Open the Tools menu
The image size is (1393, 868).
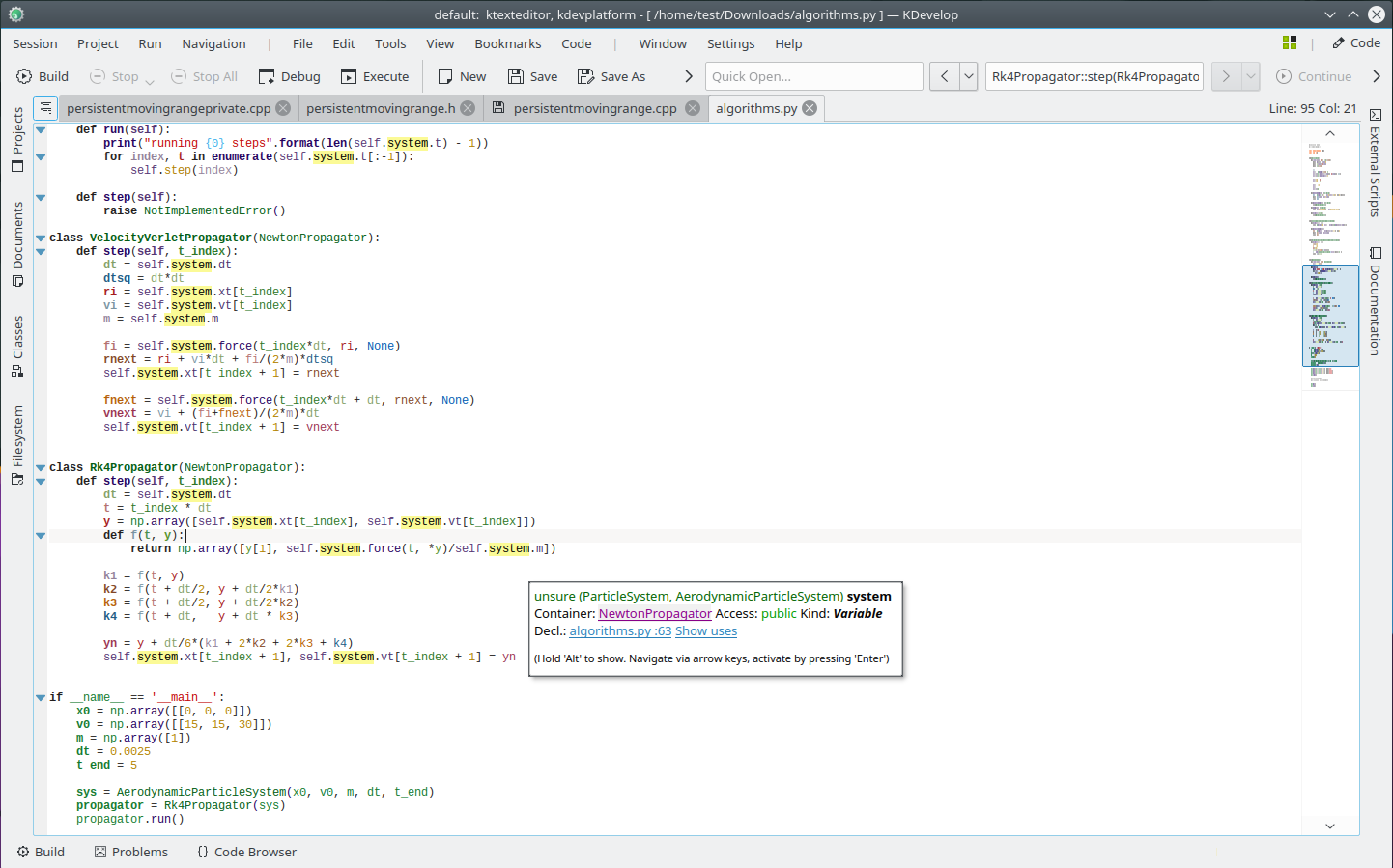390,43
